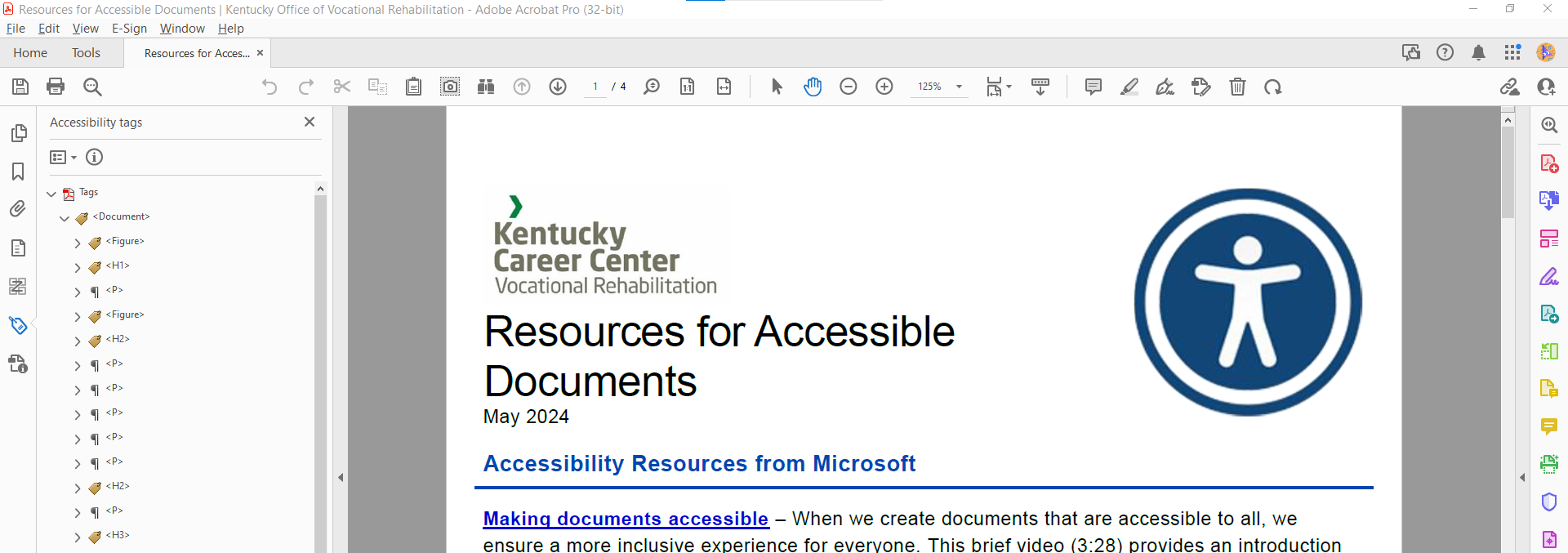
Task: Open the find text magnifier tool
Action: pyautogui.click(x=92, y=87)
